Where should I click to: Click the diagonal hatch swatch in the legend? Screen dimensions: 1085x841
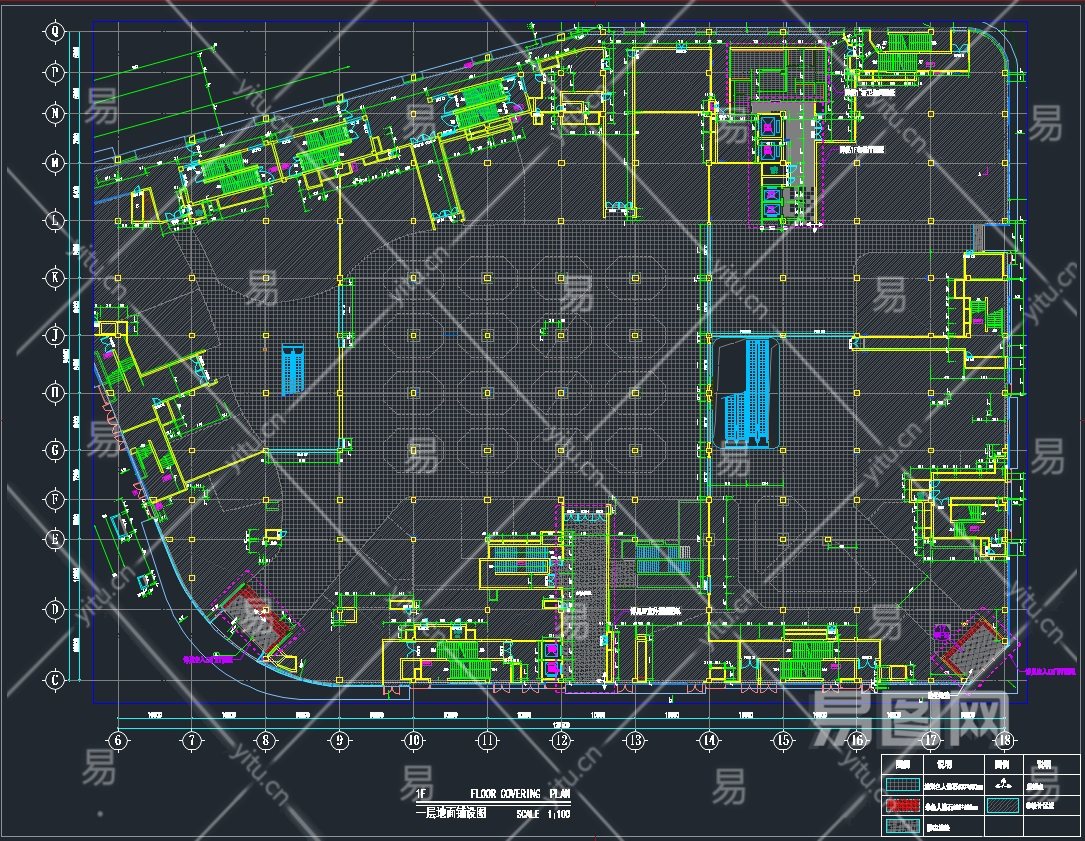pyautogui.click(x=1004, y=806)
